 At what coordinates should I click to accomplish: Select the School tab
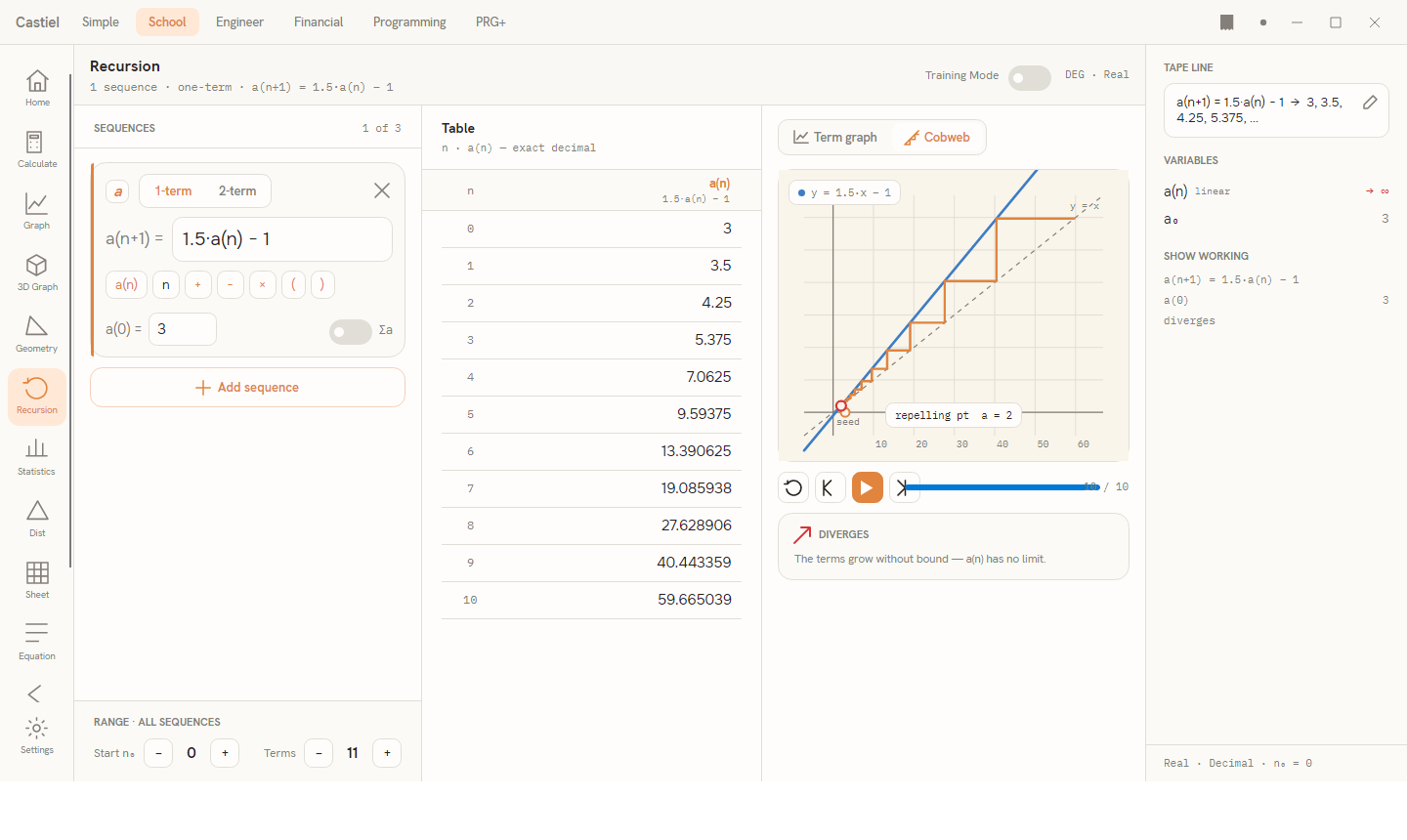pyautogui.click(x=167, y=21)
